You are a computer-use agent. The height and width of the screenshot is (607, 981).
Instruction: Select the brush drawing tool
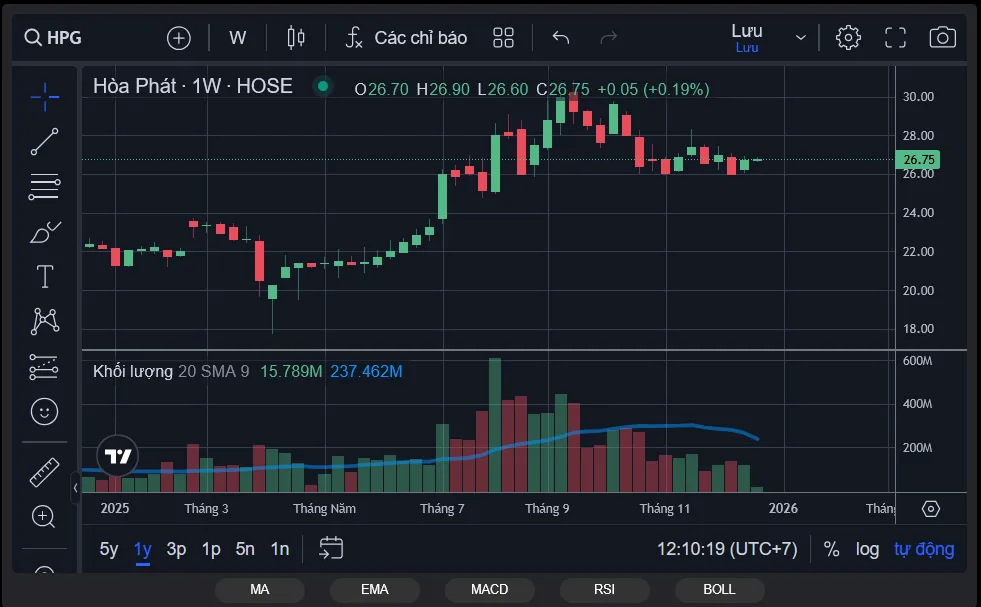click(44, 232)
